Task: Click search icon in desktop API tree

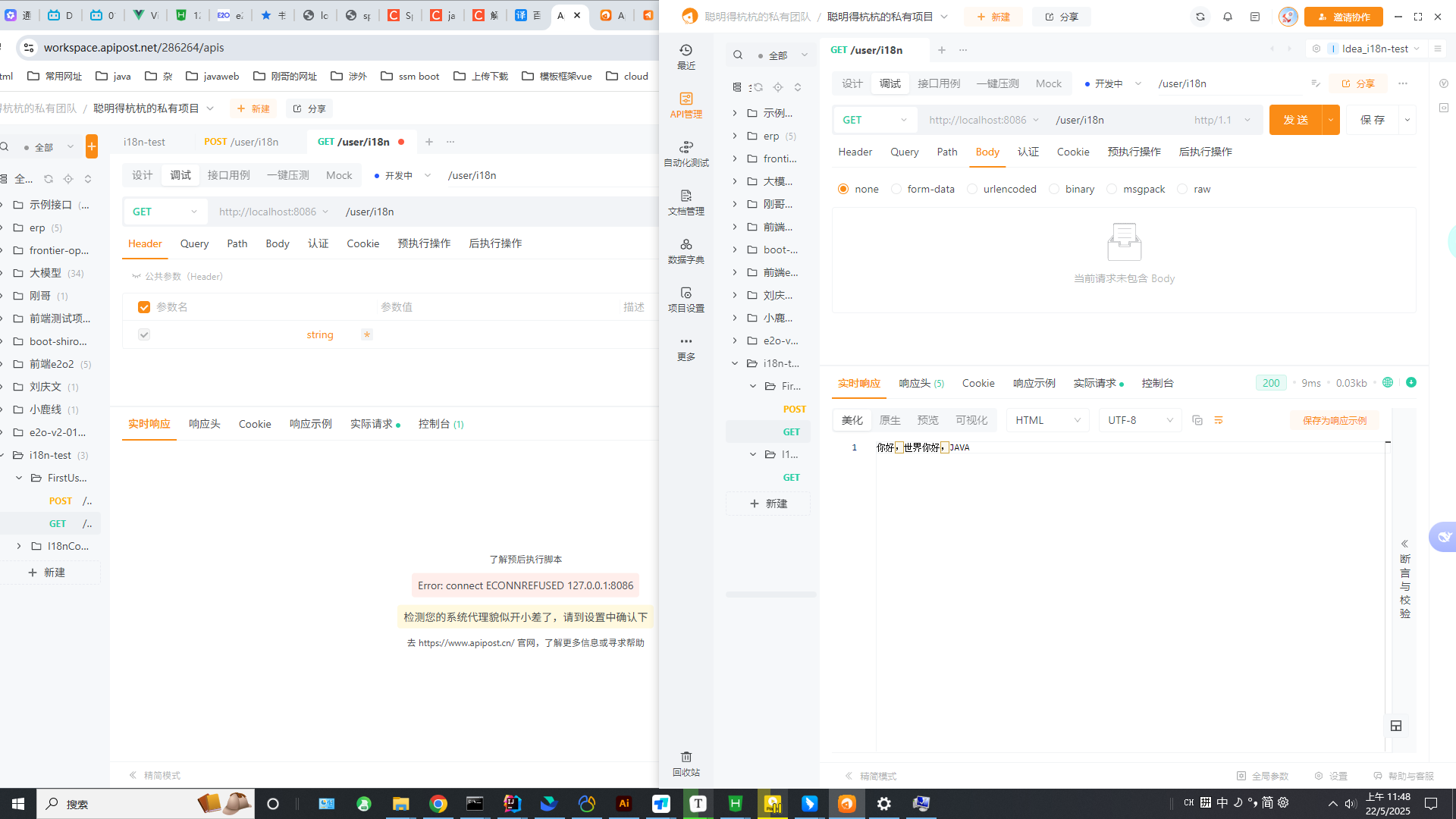Action: 738,55
